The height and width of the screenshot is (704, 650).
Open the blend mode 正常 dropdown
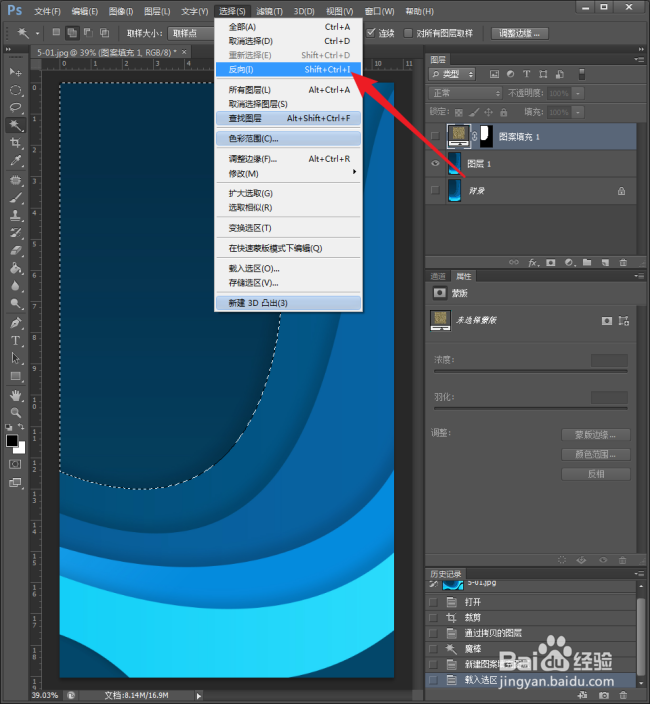pos(465,93)
